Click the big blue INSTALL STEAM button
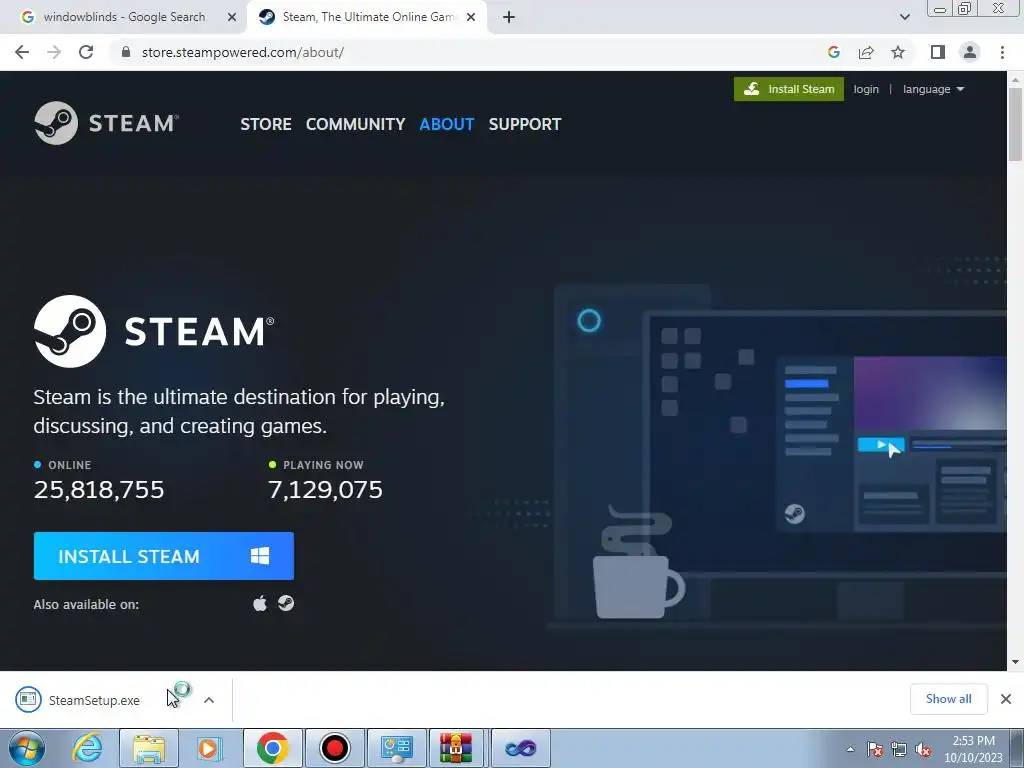Image resolution: width=1024 pixels, height=768 pixels. coord(164,556)
